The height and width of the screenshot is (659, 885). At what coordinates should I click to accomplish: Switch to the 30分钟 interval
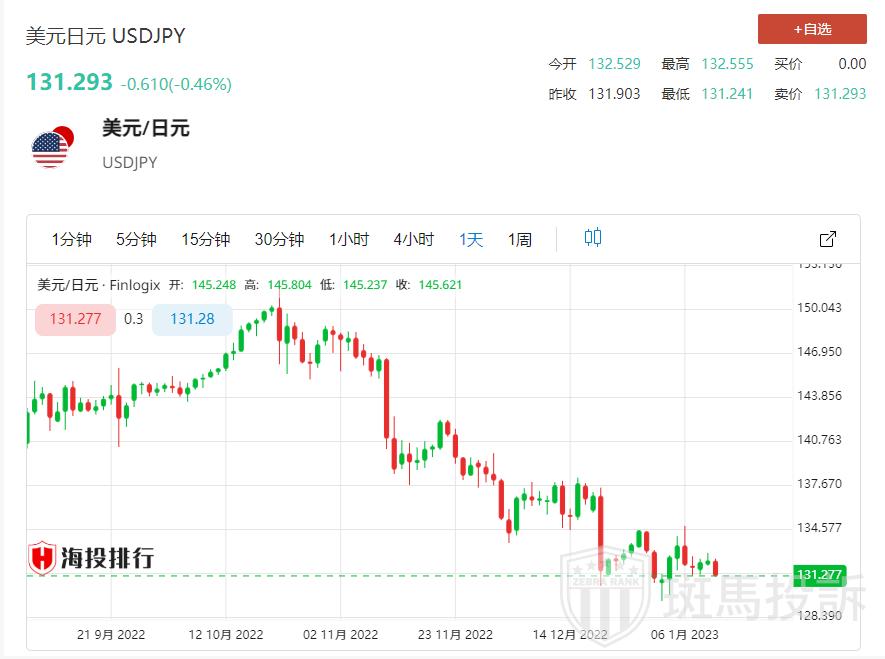(279, 239)
